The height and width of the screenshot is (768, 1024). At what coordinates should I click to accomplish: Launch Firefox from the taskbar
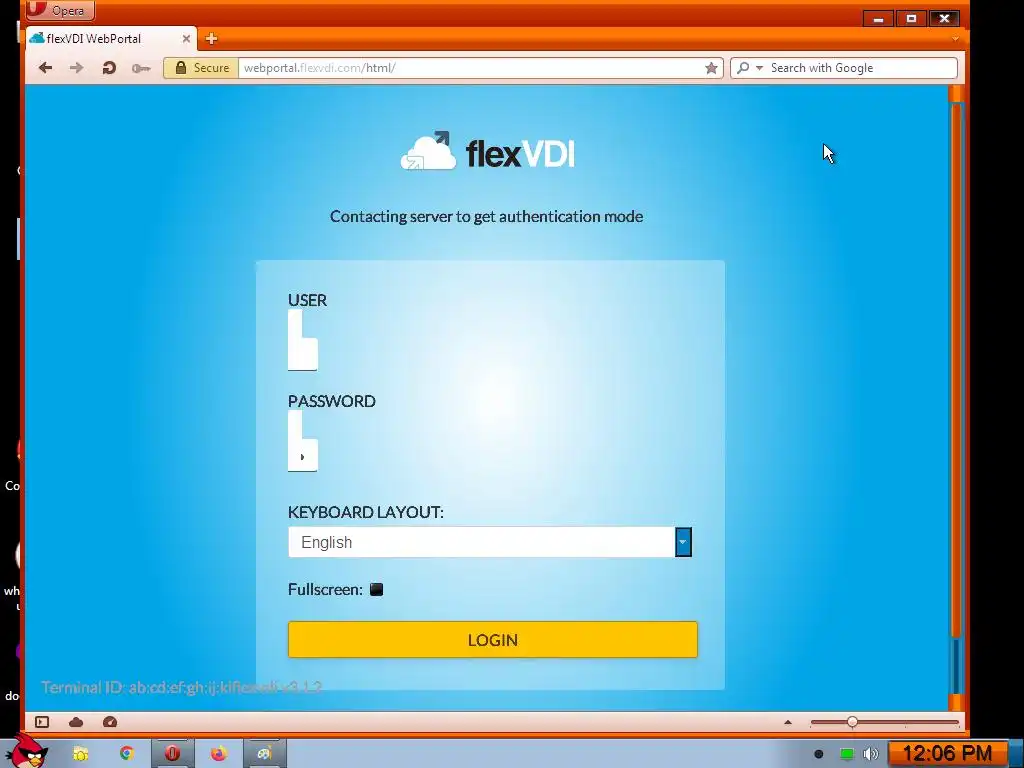[x=218, y=754]
